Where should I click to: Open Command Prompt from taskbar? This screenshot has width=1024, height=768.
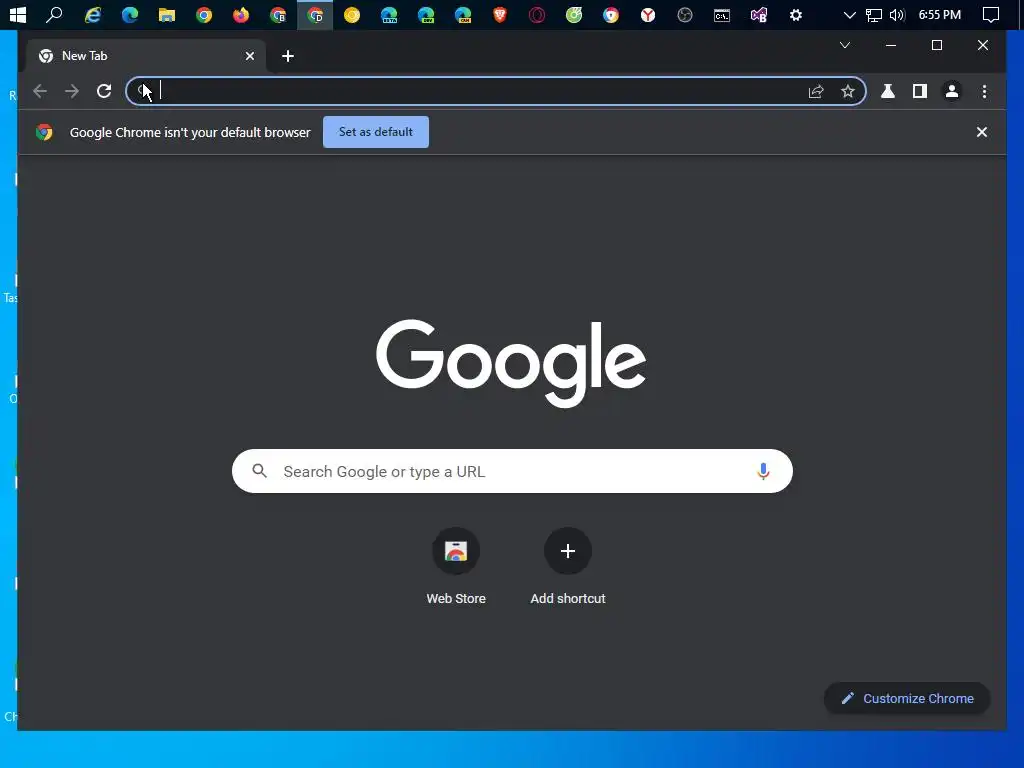tap(722, 14)
